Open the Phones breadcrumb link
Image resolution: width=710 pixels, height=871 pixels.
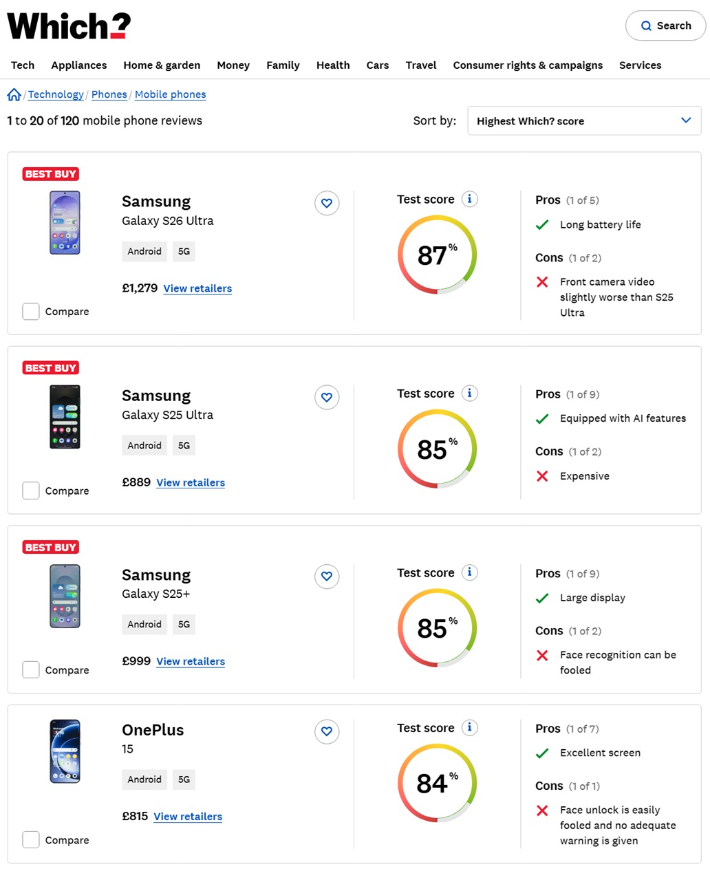coord(109,95)
